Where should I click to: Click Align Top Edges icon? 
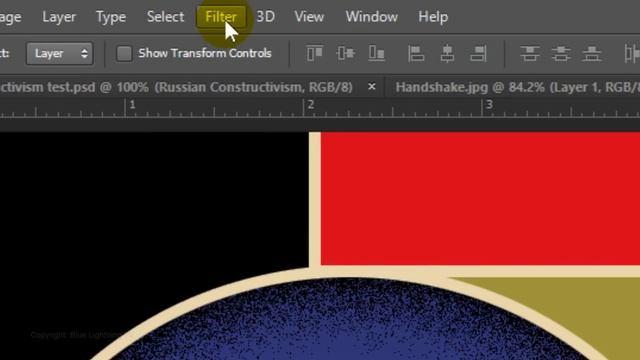314,53
